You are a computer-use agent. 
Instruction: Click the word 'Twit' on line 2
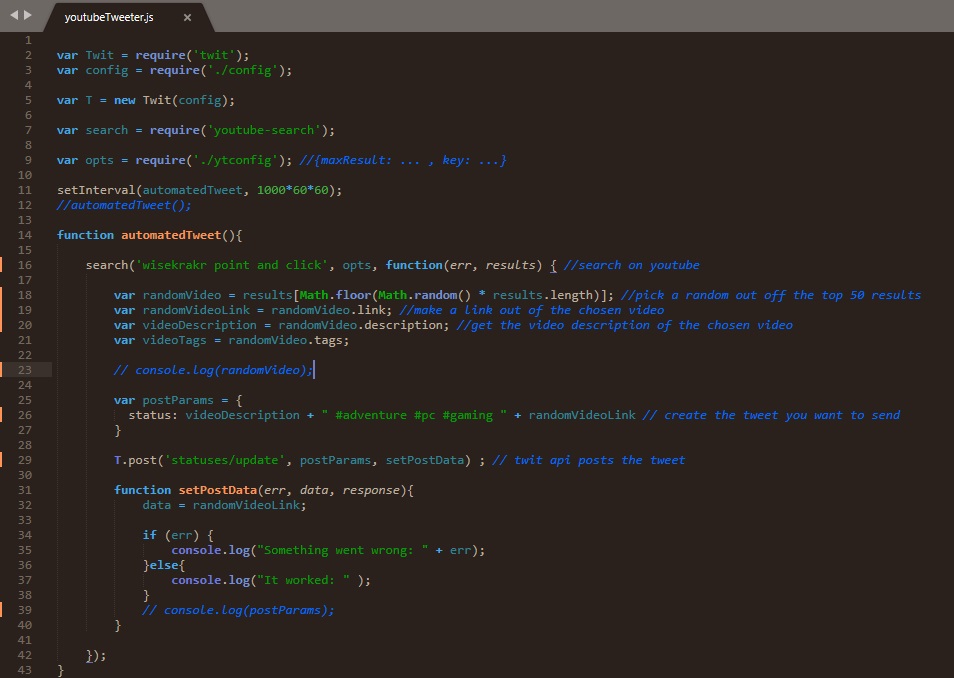click(x=100, y=55)
